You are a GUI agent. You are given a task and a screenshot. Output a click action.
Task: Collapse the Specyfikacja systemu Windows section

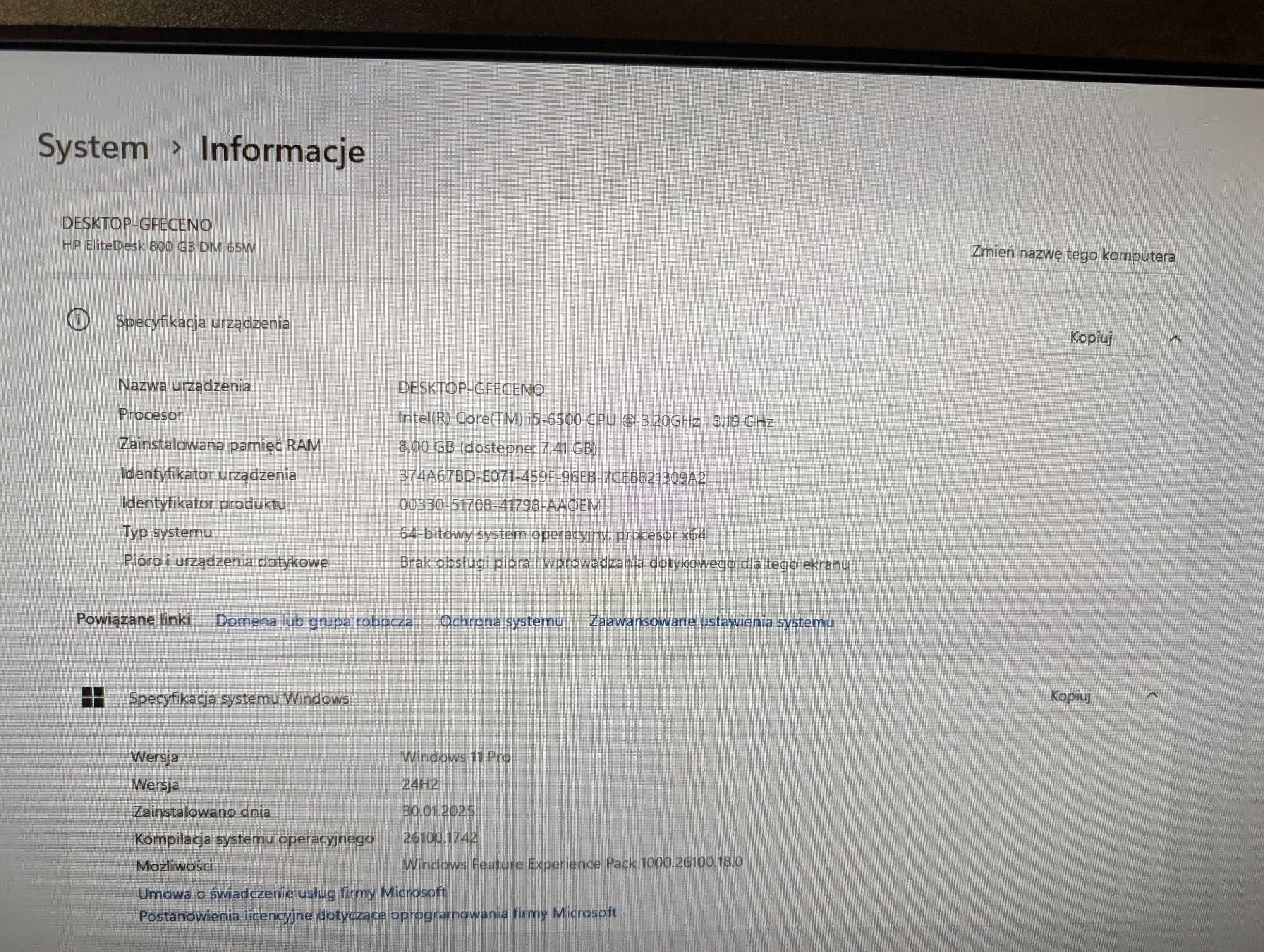(x=1152, y=695)
